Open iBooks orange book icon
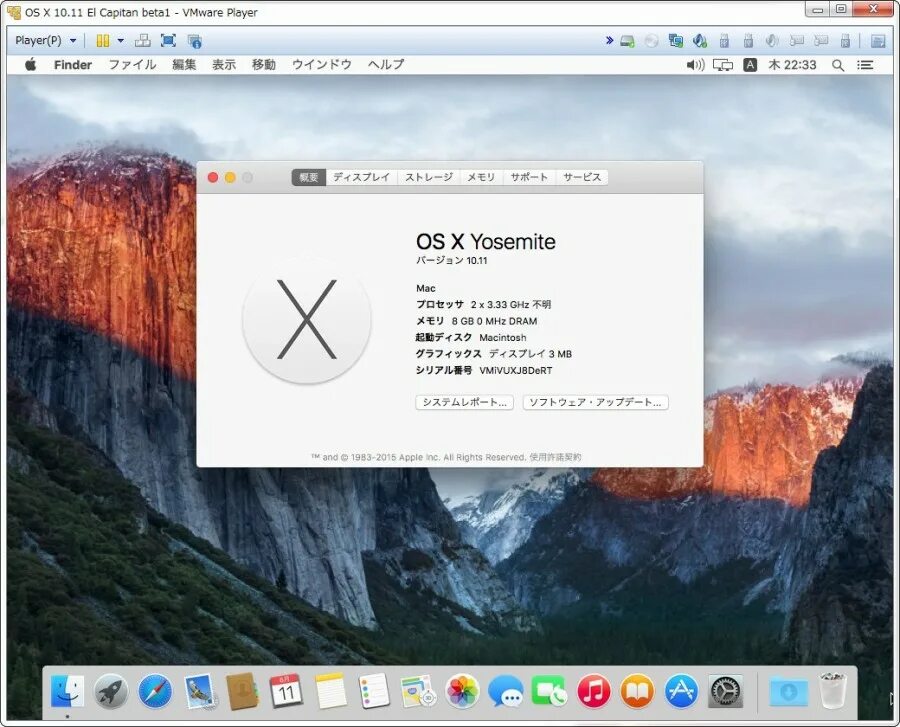The image size is (900, 727). (637, 691)
